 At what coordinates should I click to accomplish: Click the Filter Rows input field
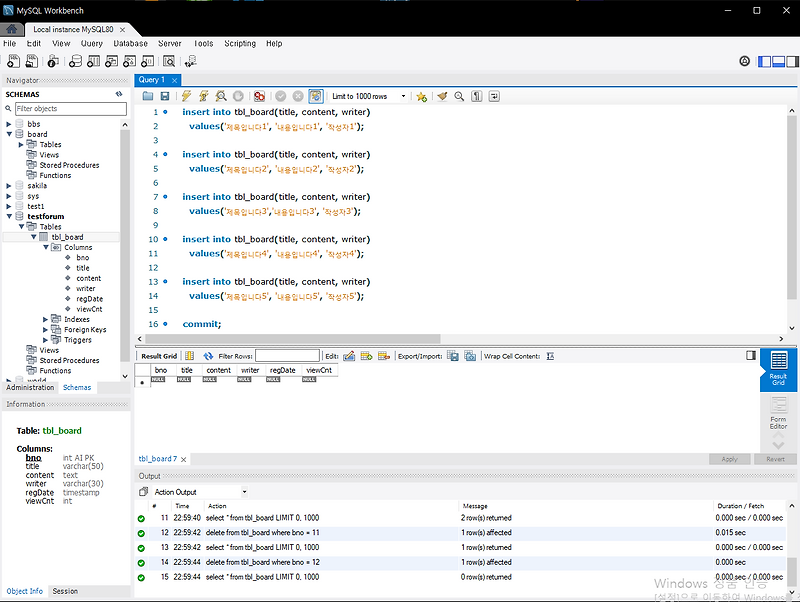coord(287,356)
